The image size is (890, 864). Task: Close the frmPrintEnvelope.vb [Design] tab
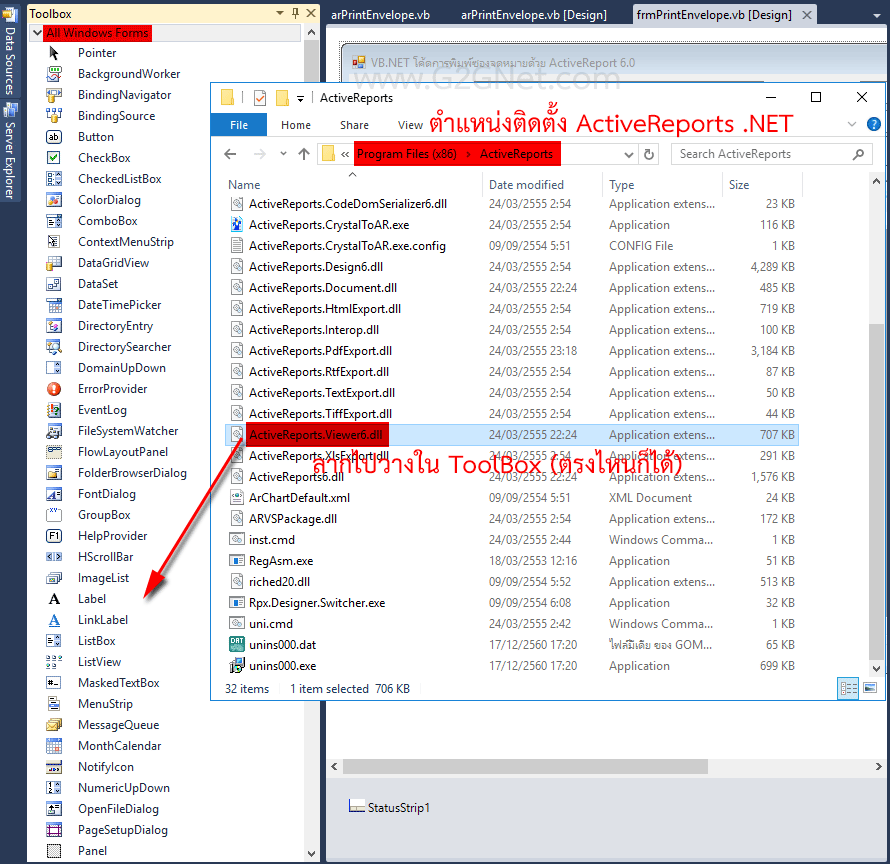click(807, 15)
